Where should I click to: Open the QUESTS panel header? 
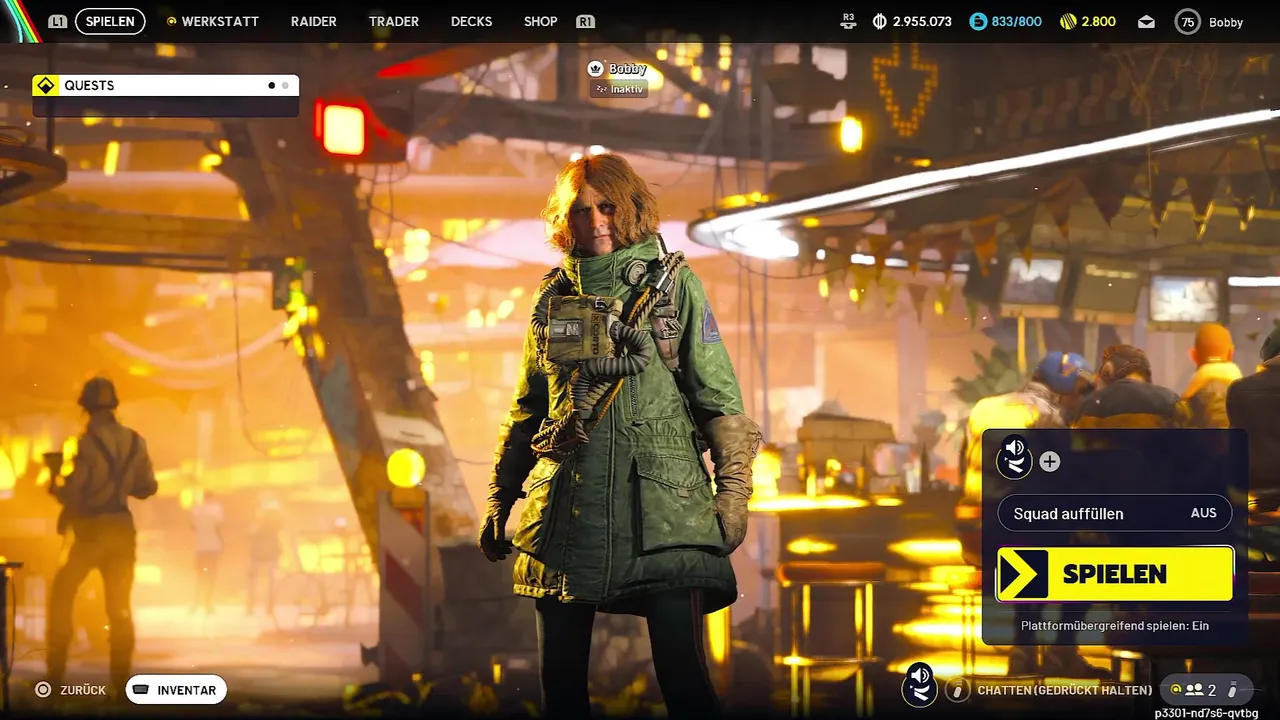[x=166, y=85]
